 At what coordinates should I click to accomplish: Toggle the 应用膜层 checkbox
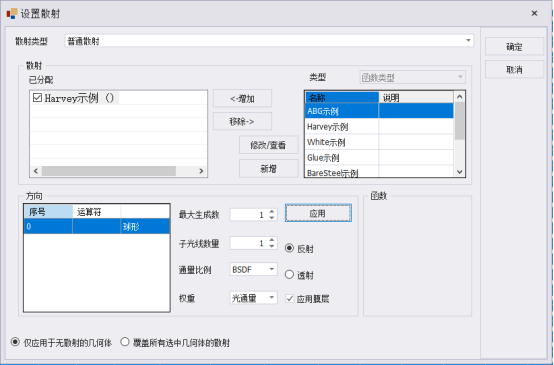point(290,299)
